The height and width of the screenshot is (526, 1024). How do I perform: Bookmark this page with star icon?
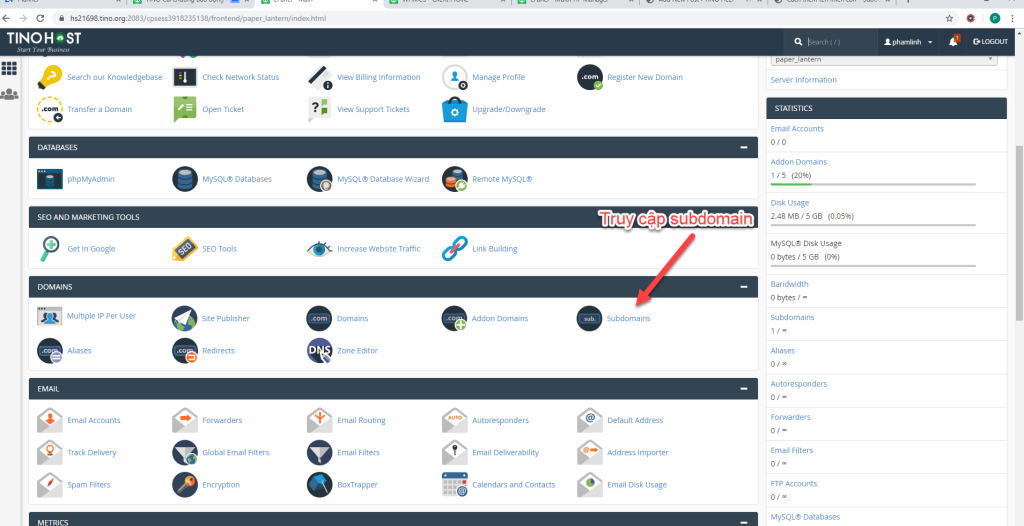[x=950, y=18]
